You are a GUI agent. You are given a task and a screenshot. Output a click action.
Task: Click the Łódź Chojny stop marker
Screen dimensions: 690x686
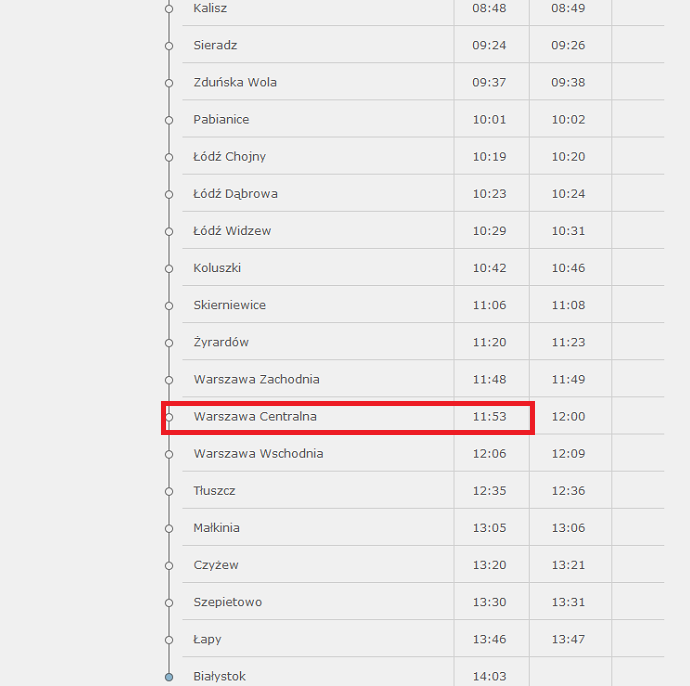169,157
